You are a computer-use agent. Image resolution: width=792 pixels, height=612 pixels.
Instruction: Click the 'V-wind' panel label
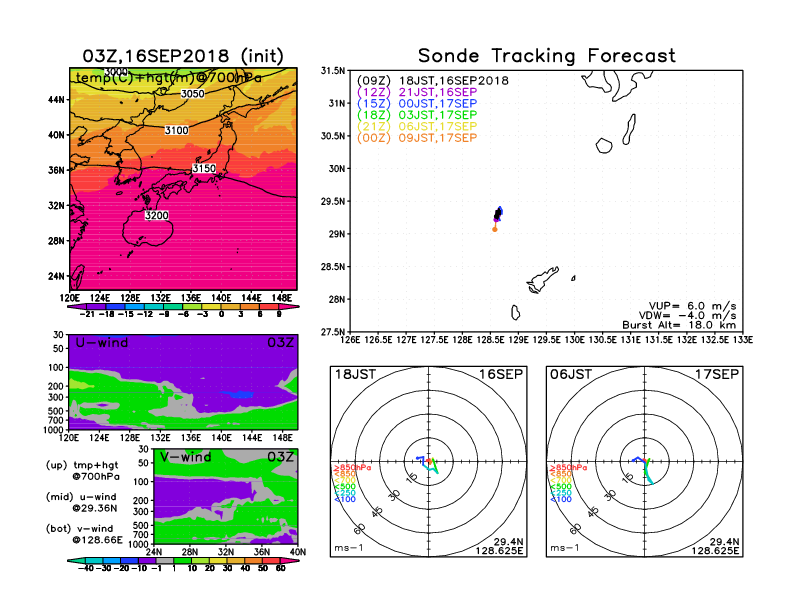(185, 457)
